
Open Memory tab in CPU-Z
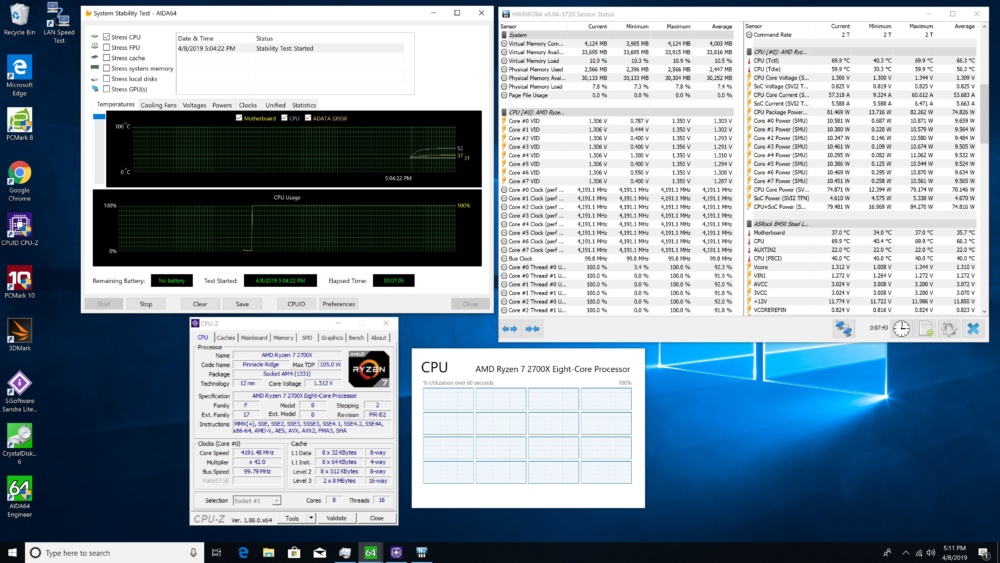coord(283,338)
